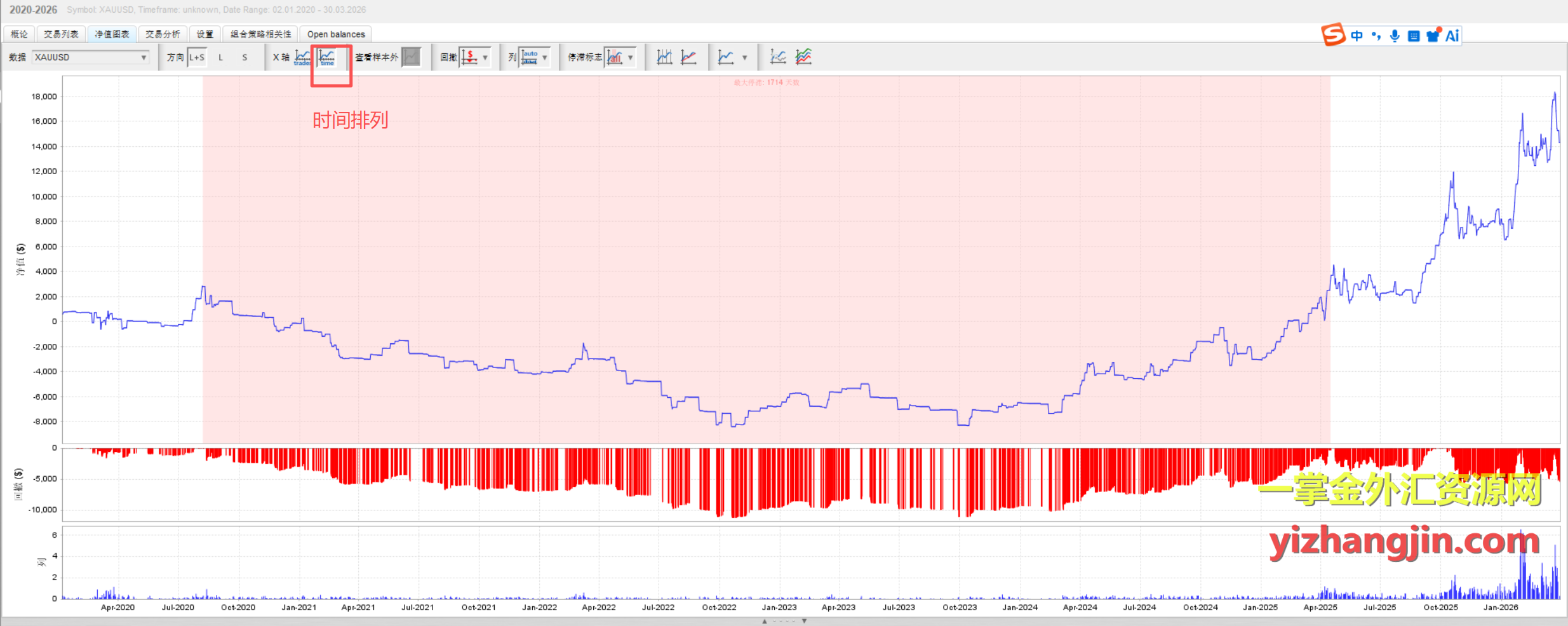Click the drawdown dollar chart icon

[469, 57]
